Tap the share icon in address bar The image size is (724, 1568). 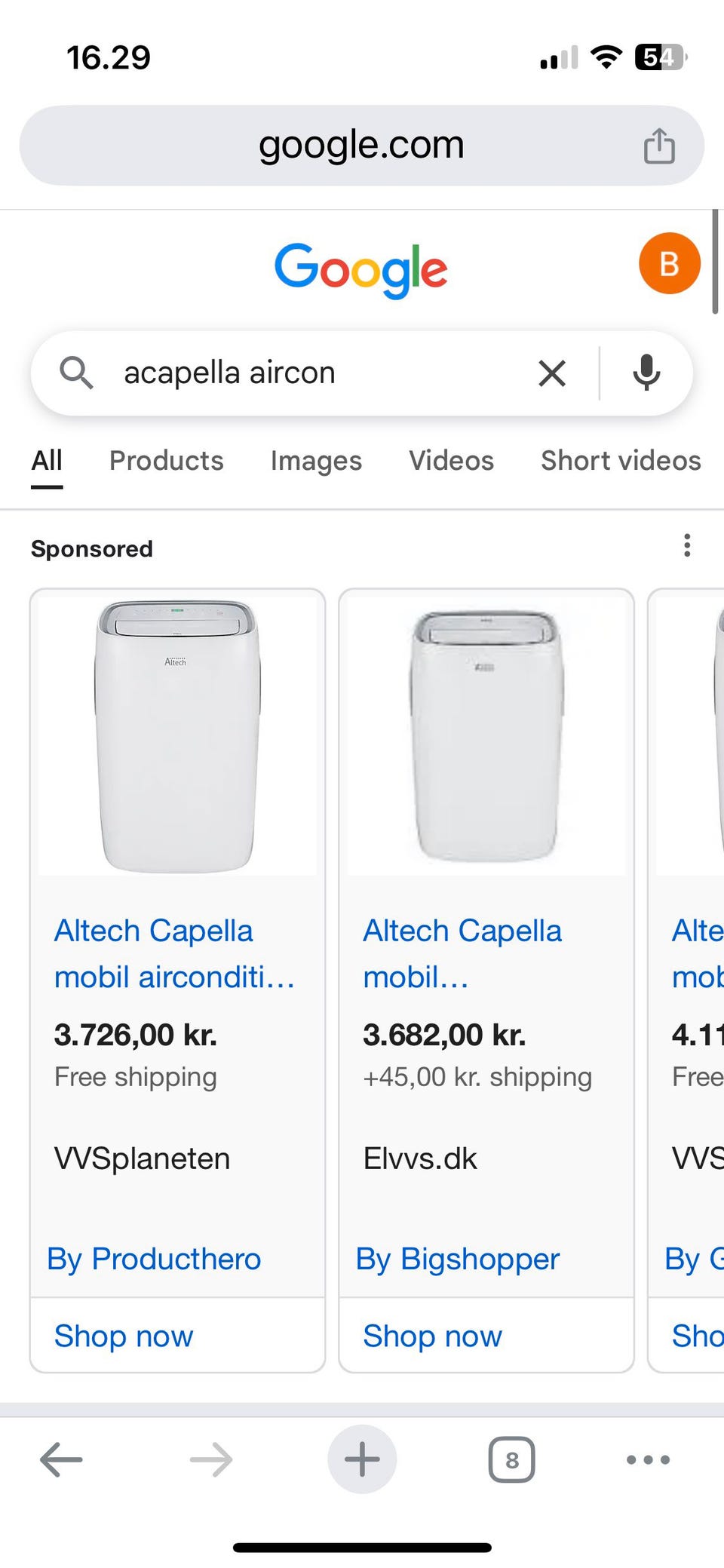coord(658,146)
